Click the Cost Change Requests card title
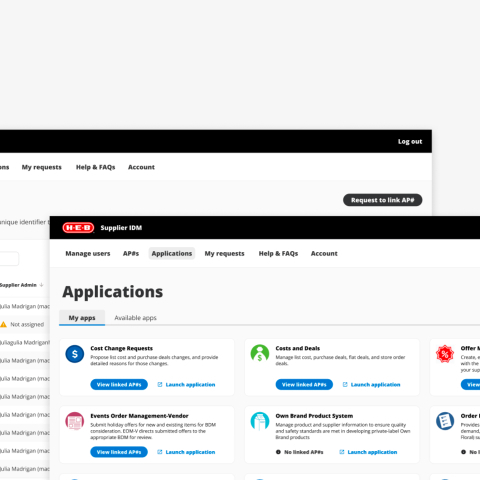 [x=122, y=348]
